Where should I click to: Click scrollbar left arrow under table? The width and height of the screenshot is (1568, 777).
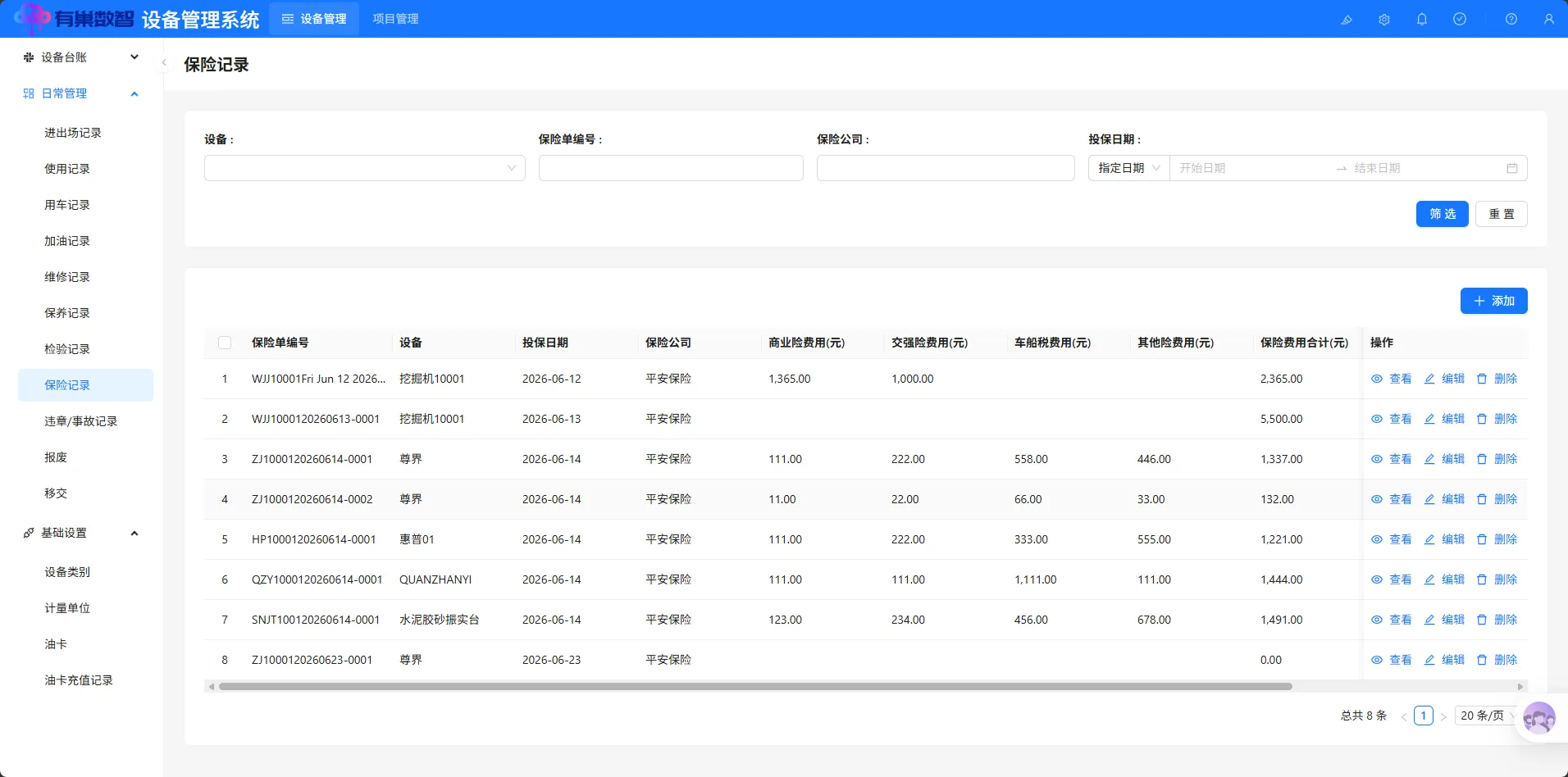pyautogui.click(x=212, y=687)
